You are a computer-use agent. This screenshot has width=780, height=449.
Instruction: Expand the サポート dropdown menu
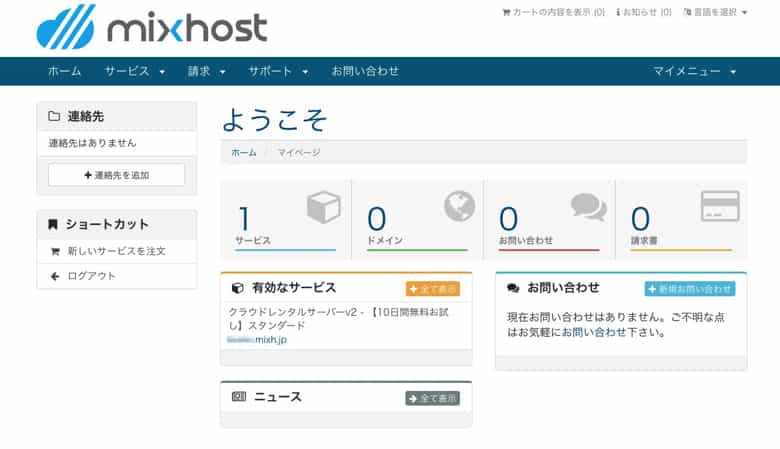click(278, 72)
